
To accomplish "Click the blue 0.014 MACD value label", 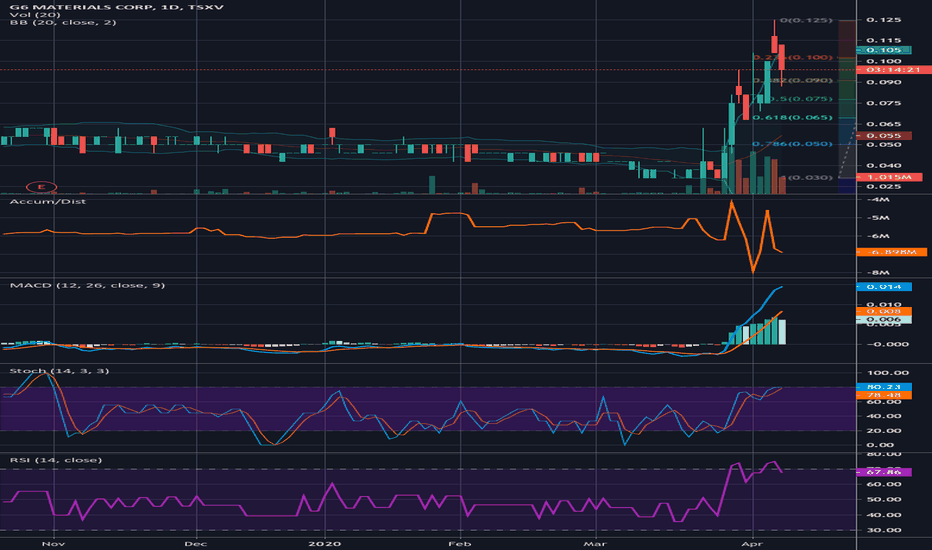I will (884, 287).
